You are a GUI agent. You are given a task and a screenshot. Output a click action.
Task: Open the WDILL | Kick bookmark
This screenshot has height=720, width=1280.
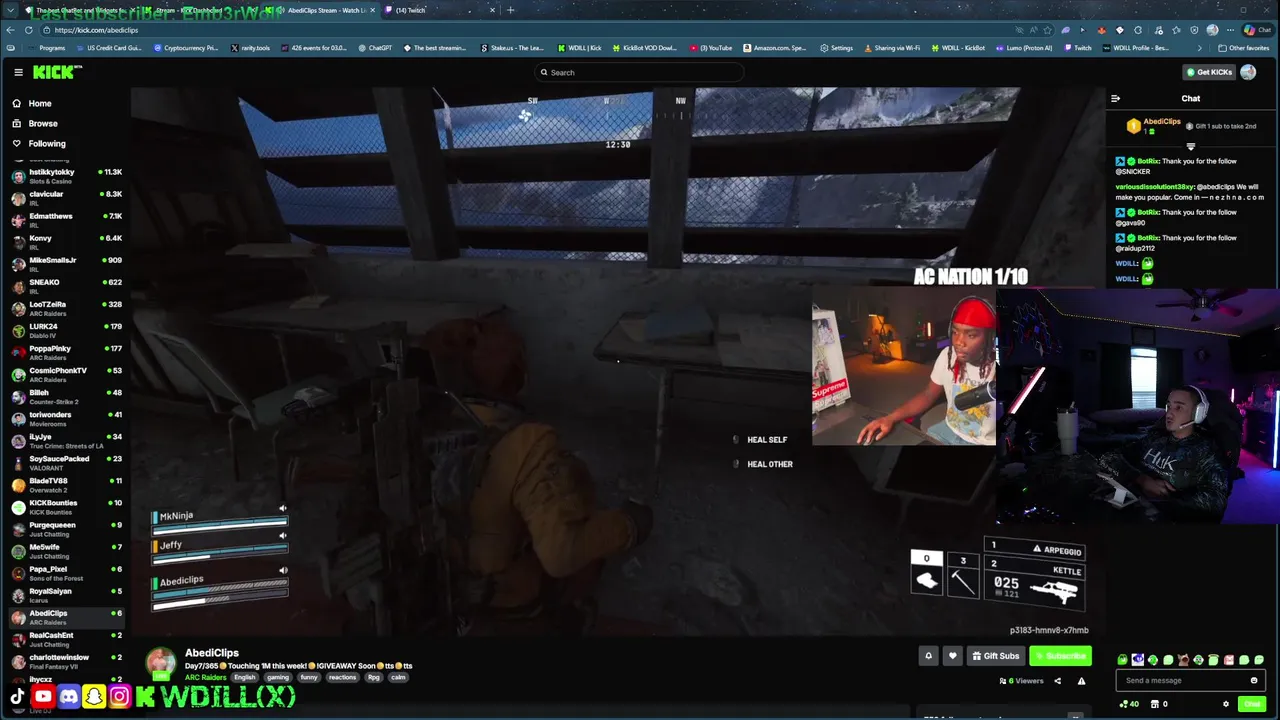[580, 48]
